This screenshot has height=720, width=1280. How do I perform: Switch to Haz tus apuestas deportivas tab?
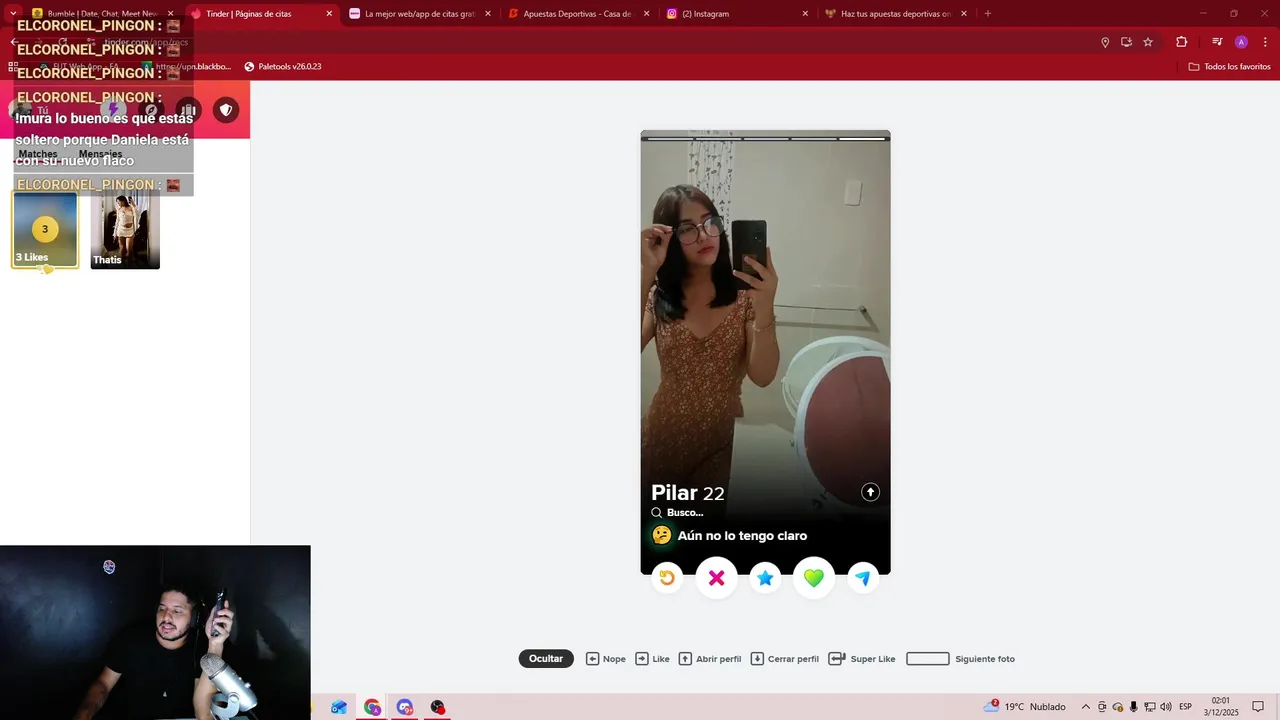click(895, 14)
